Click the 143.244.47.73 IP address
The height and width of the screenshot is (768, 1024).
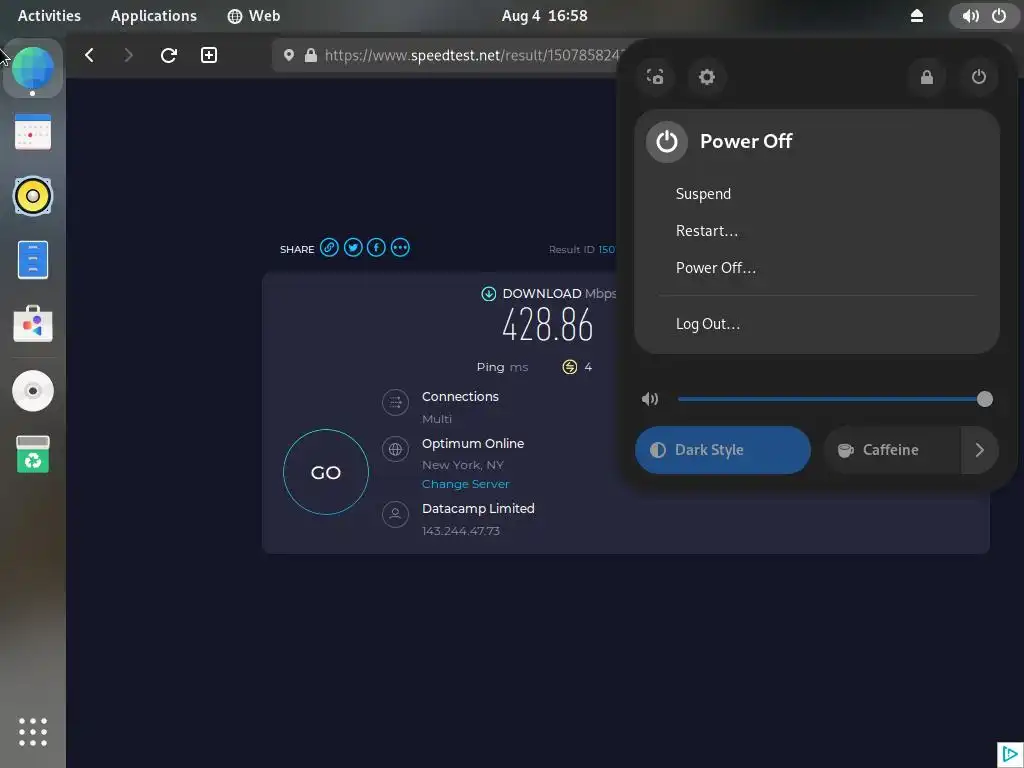point(460,531)
